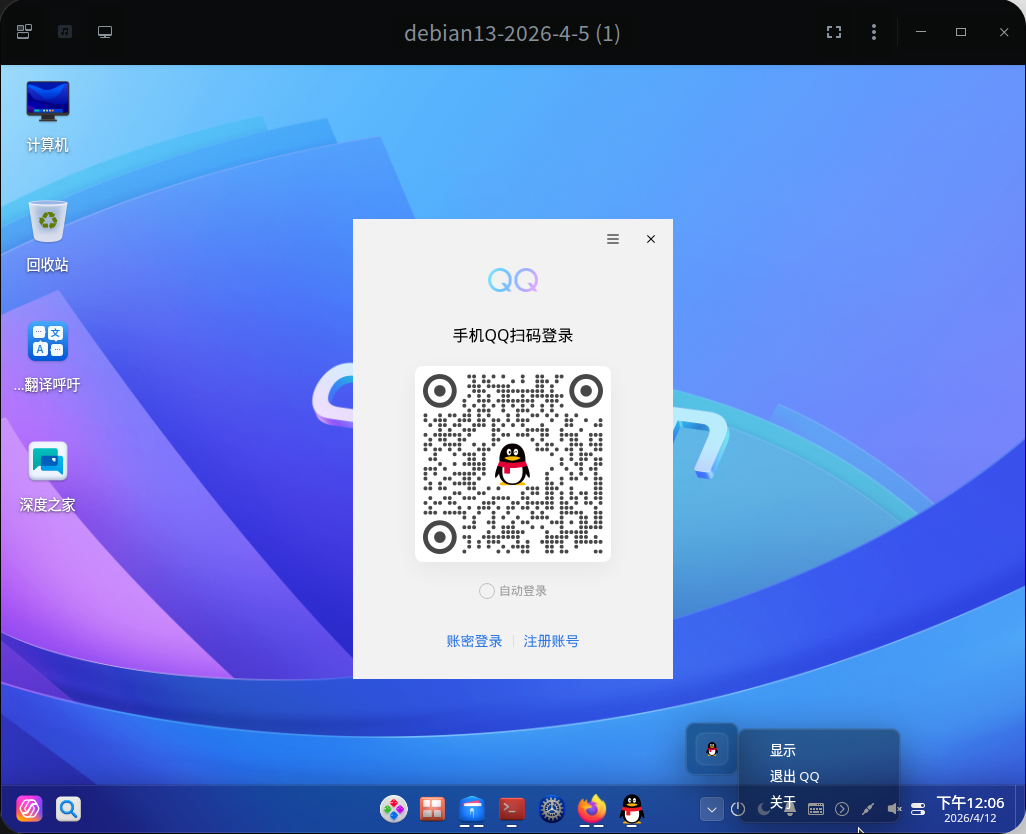This screenshot has height=834, width=1026.
Task: Select 显示 in the QQ tray menu
Action: pyautogui.click(x=783, y=750)
